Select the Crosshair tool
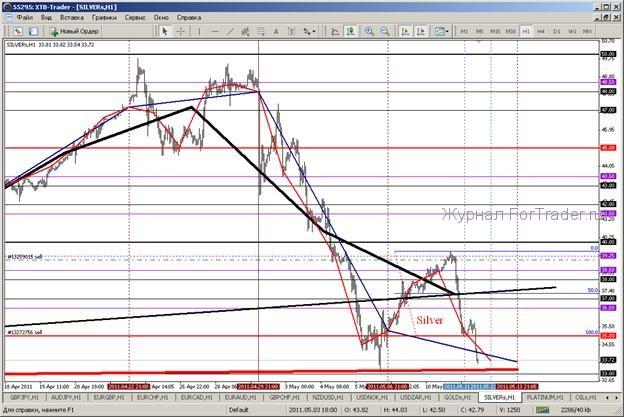 180,31
